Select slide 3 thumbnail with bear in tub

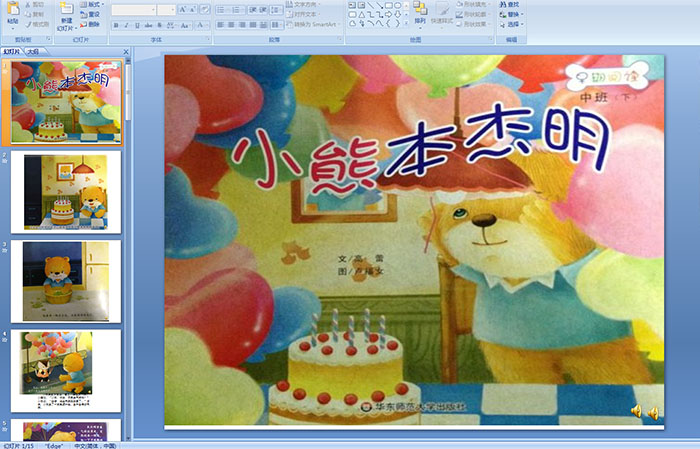coord(66,281)
